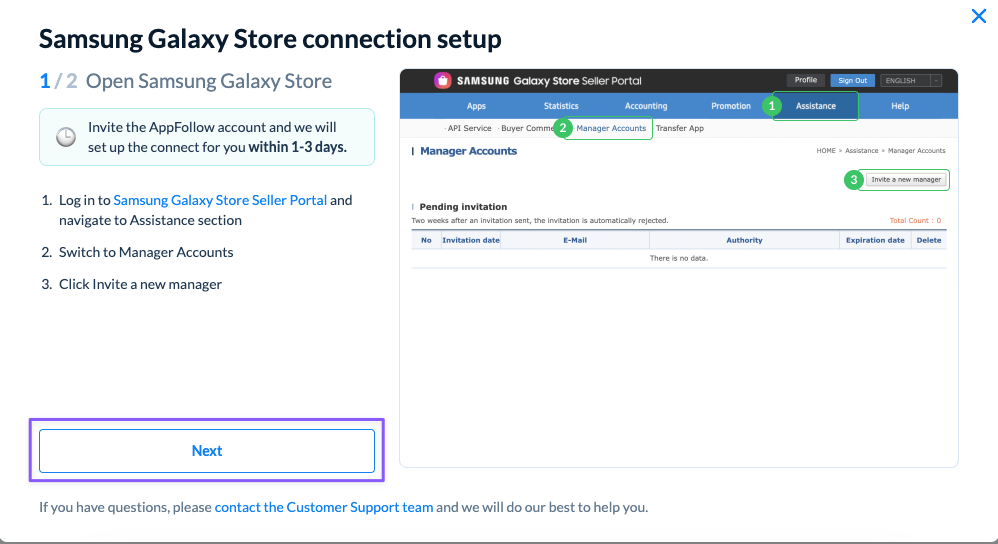Viewport: 998px width, 544px height.
Task: Click the Transfer App submenu item
Action: click(679, 128)
